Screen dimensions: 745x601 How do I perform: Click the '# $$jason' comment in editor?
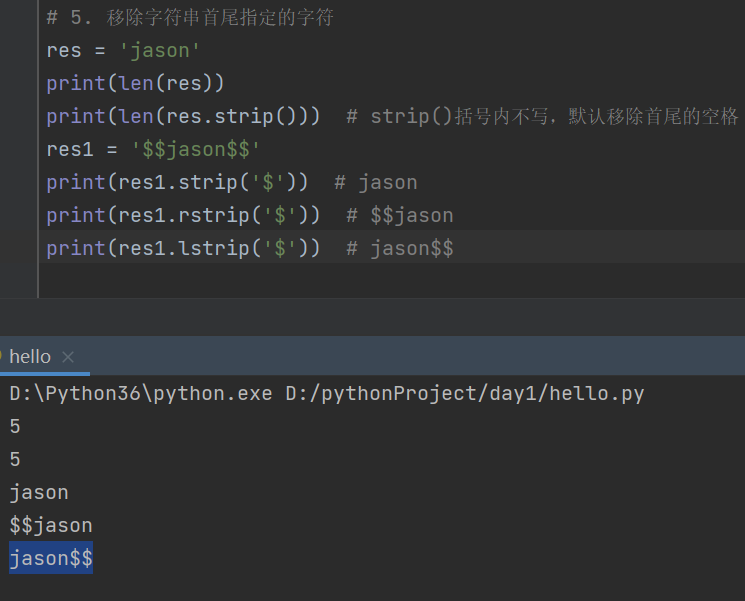pyautogui.click(x=400, y=216)
